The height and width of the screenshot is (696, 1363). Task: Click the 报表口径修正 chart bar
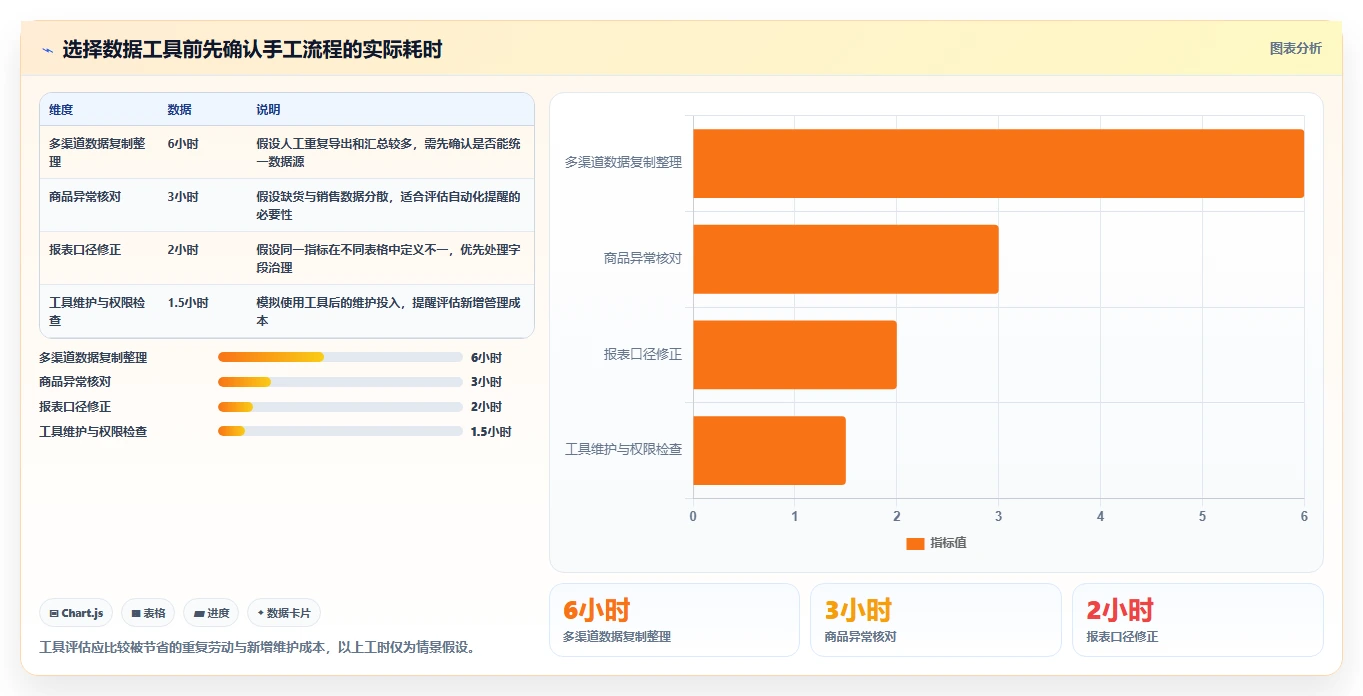point(794,355)
